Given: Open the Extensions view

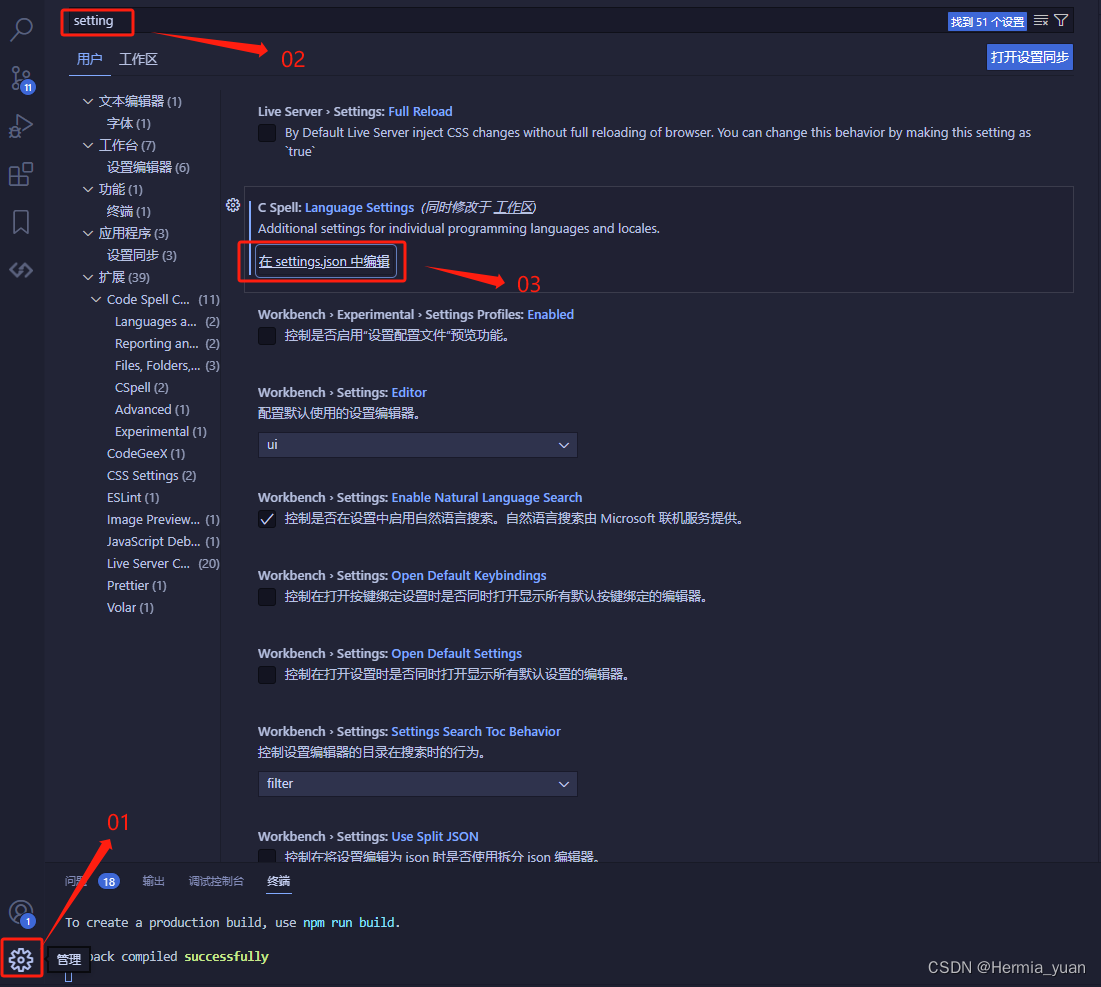Looking at the screenshot, I should point(21,173).
